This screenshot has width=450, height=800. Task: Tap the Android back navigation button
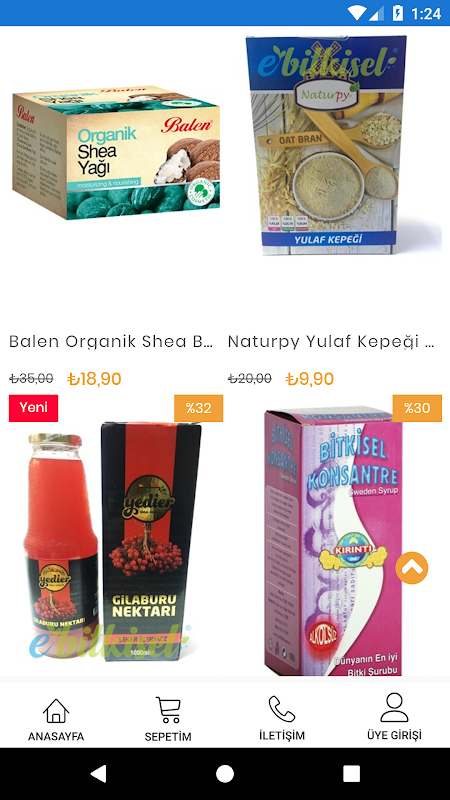[98, 773]
